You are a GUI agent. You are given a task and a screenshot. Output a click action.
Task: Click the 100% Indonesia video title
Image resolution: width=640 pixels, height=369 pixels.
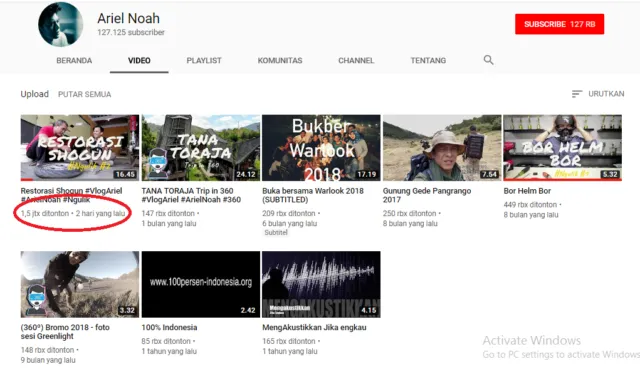pyautogui.click(x=169, y=327)
